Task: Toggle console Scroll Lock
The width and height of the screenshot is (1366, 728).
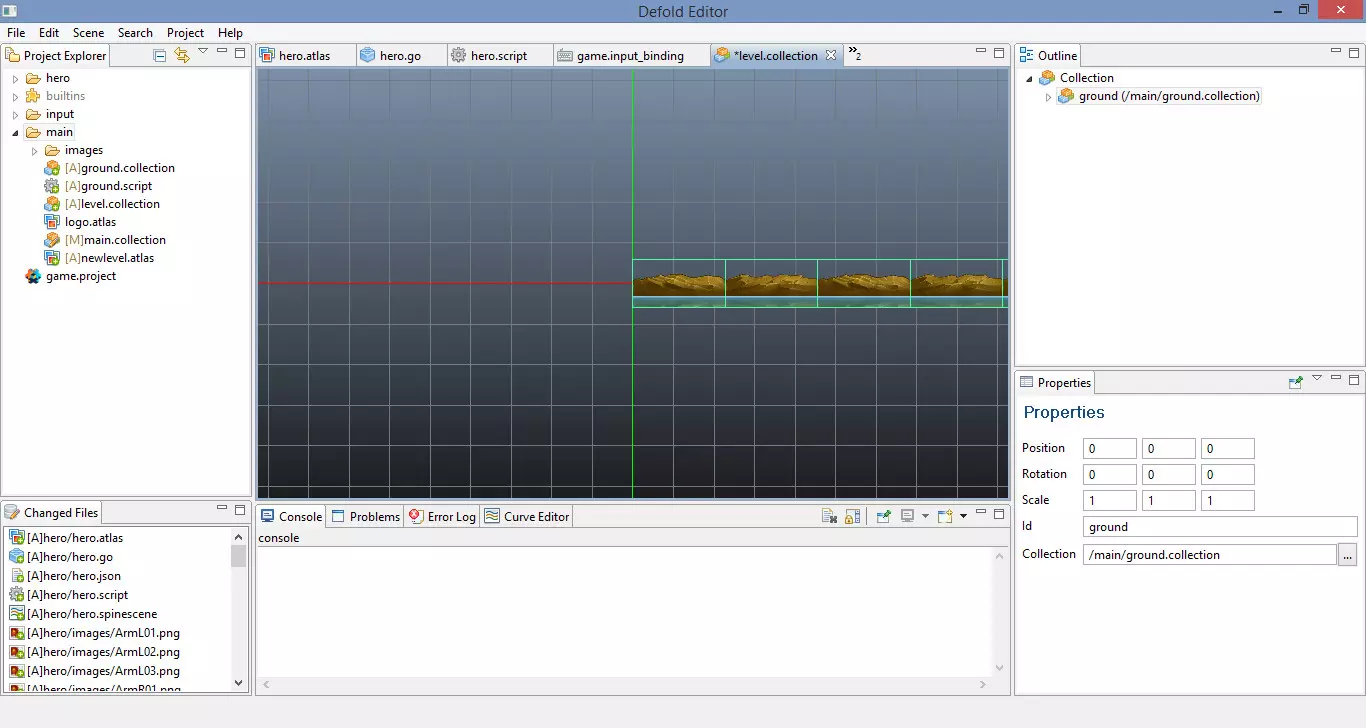Action: 852,517
